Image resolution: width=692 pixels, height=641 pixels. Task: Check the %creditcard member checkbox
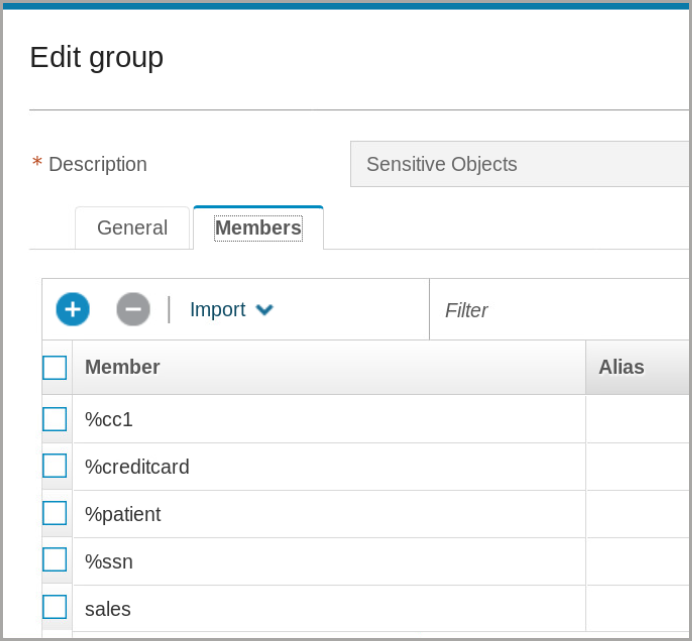[x=55, y=466]
